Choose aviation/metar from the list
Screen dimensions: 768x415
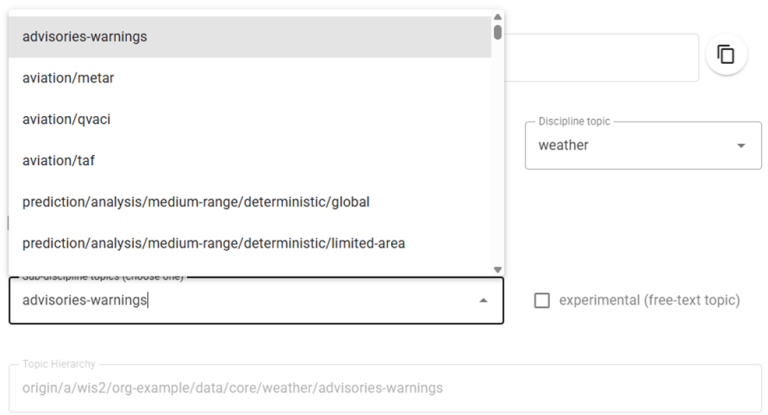[x=75, y=78]
